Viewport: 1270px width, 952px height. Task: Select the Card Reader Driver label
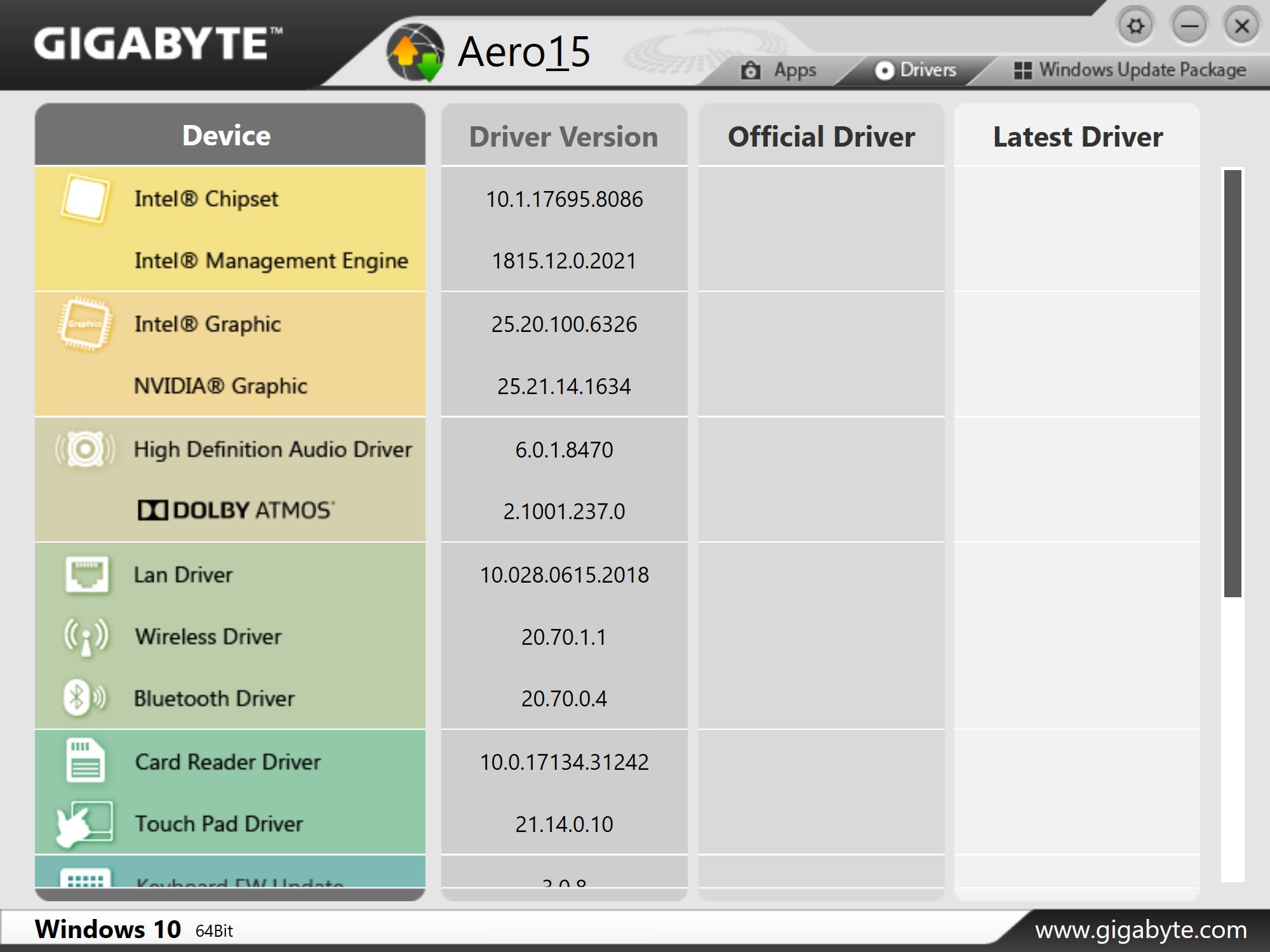[x=228, y=762]
